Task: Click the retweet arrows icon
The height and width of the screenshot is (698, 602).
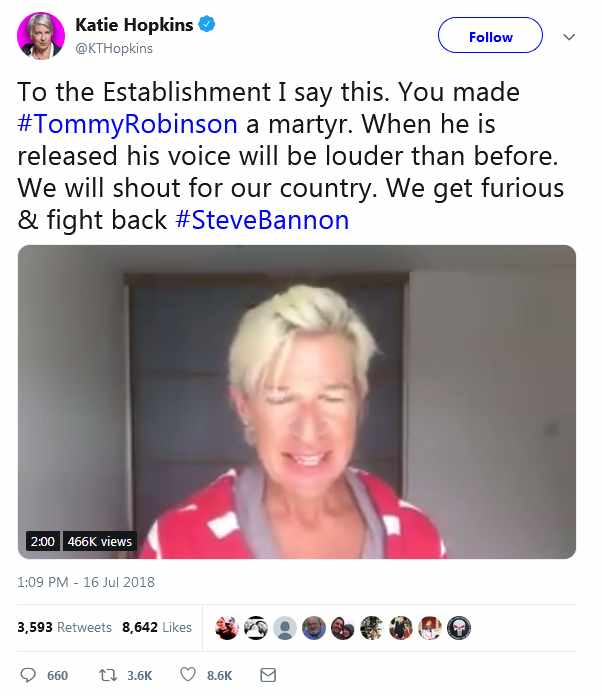Action: point(108,675)
